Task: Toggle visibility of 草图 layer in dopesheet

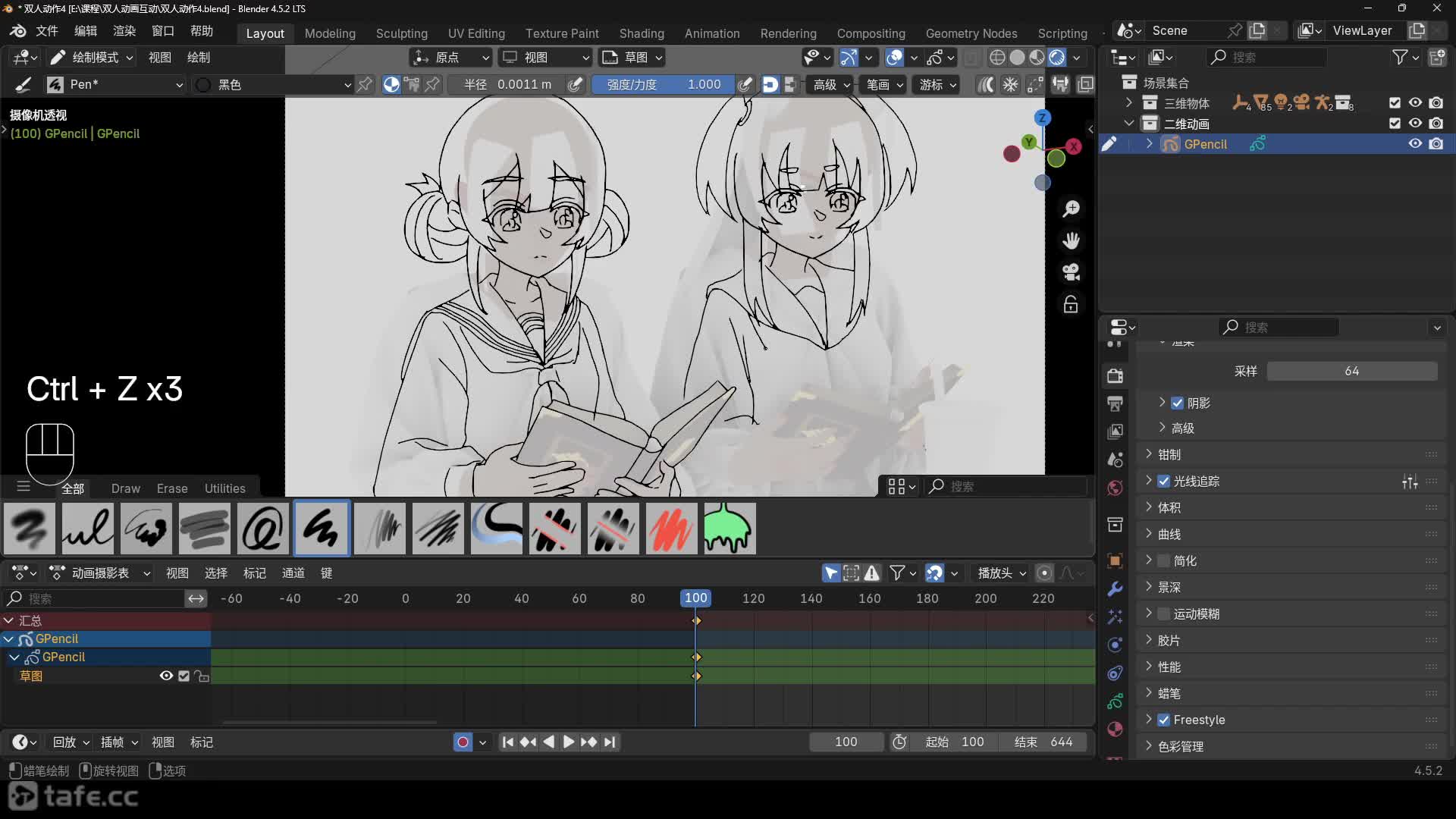Action: tap(166, 676)
